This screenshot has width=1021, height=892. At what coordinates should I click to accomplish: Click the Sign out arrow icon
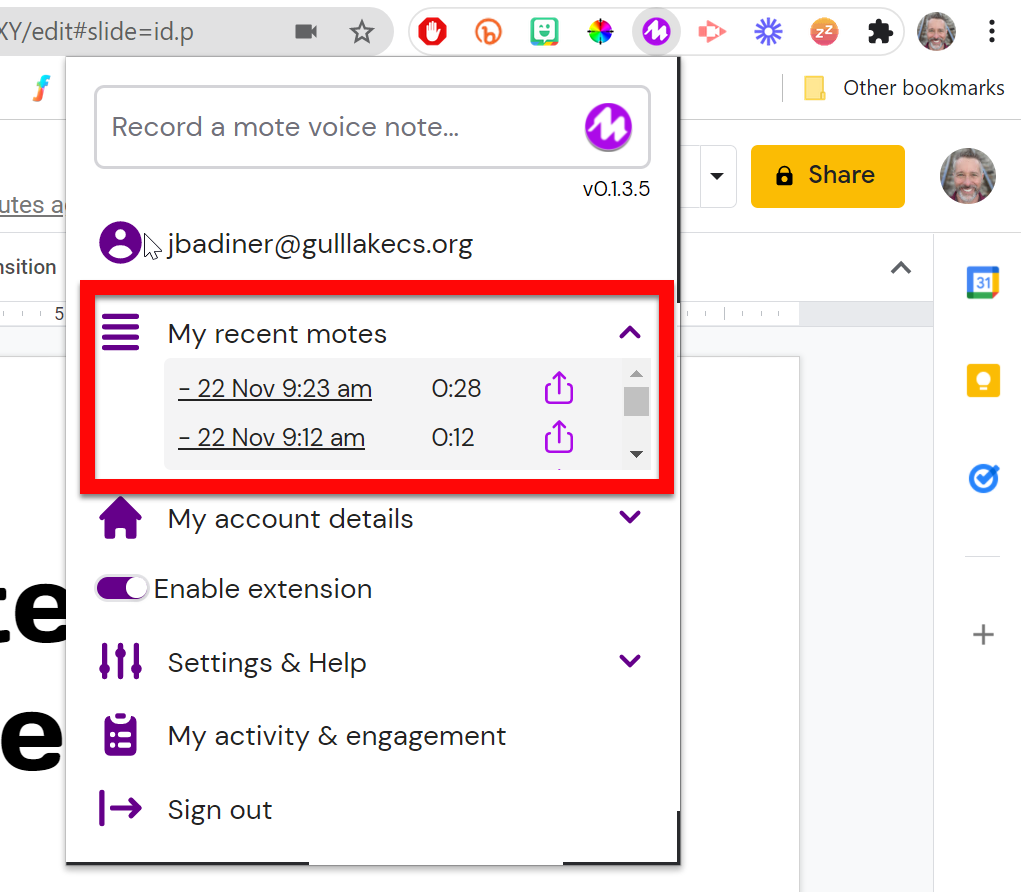click(x=120, y=808)
